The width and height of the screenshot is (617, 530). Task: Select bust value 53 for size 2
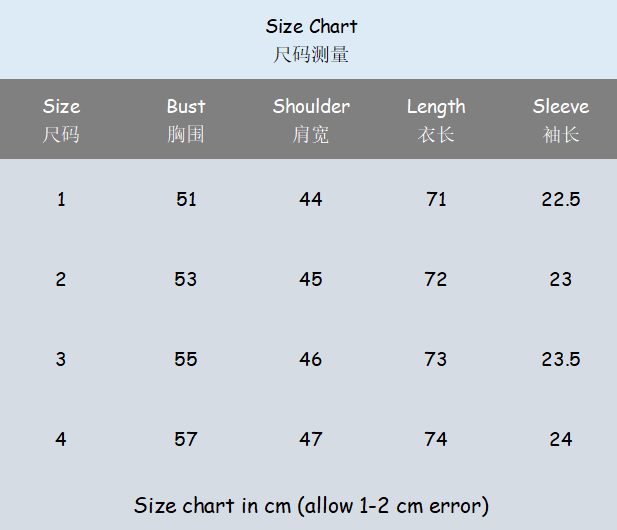tap(186, 279)
